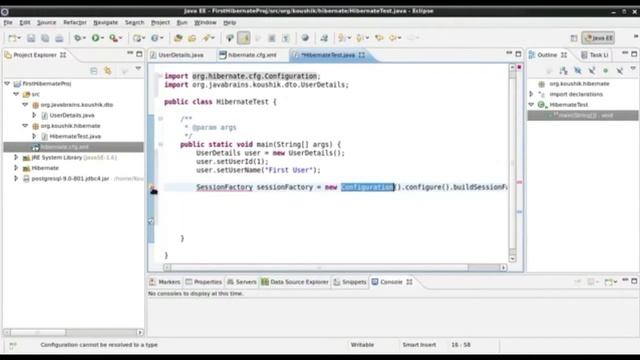640x360 pixels.
Task: Select the Java EE perspective button
Action: (598, 38)
